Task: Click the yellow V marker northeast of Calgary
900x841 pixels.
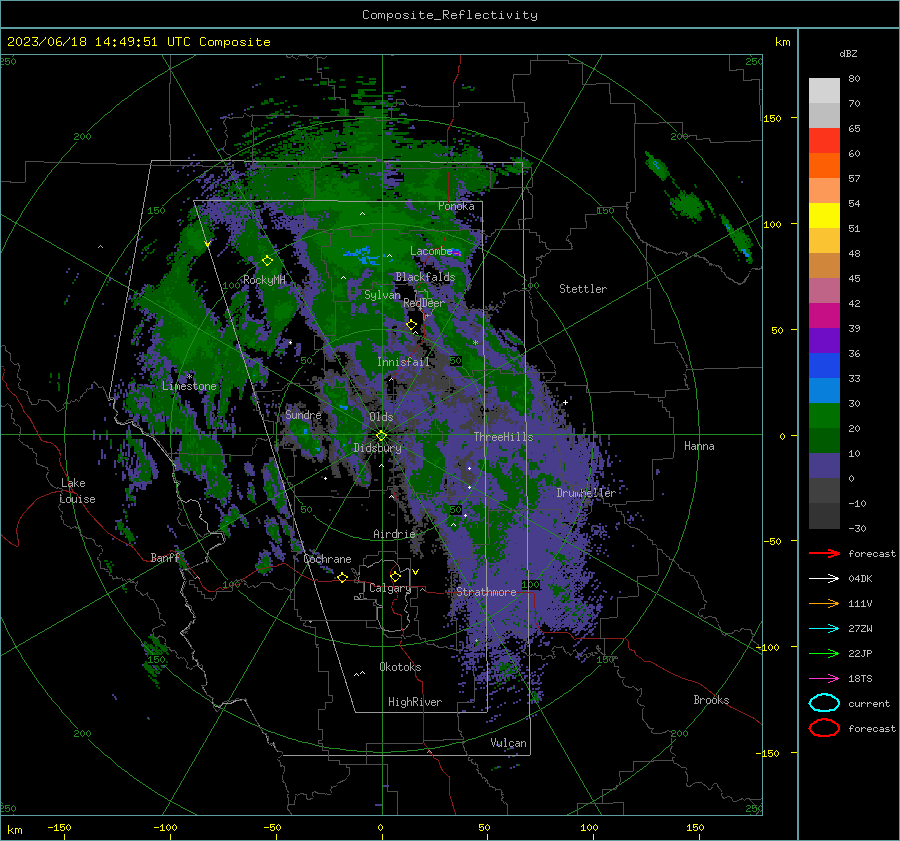Action: click(x=416, y=572)
